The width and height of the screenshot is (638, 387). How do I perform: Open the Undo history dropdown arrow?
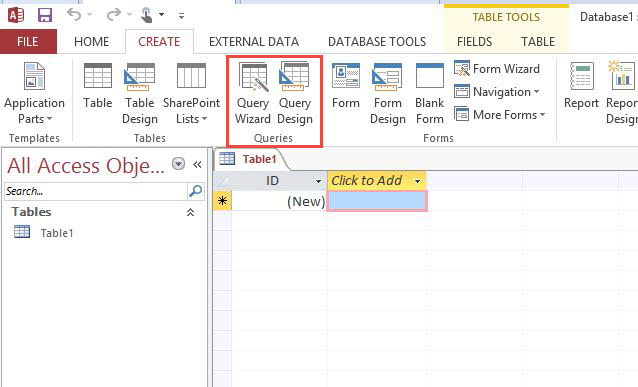pyautogui.click(x=90, y=15)
